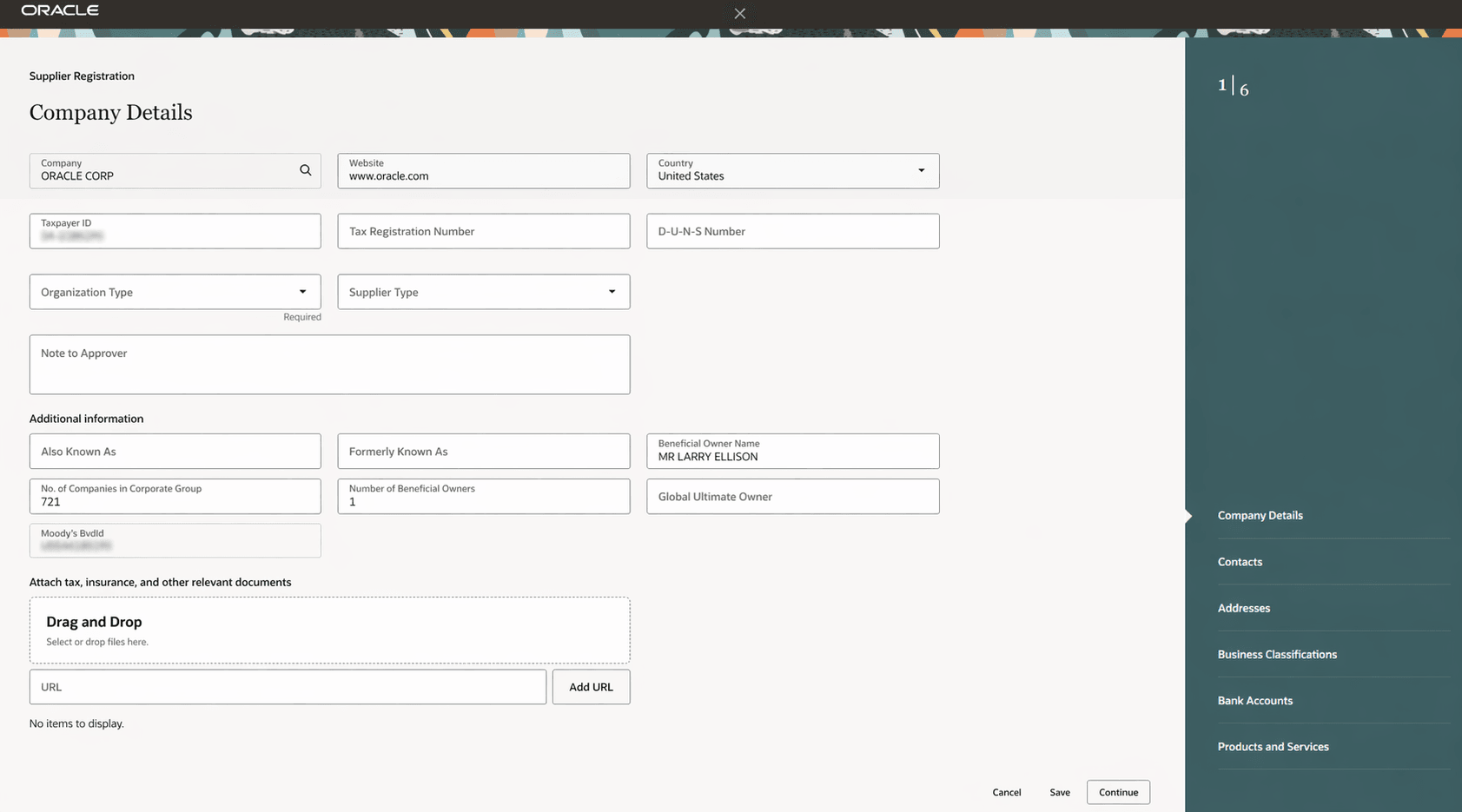Click the Moody's BvdId field

coord(175,540)
